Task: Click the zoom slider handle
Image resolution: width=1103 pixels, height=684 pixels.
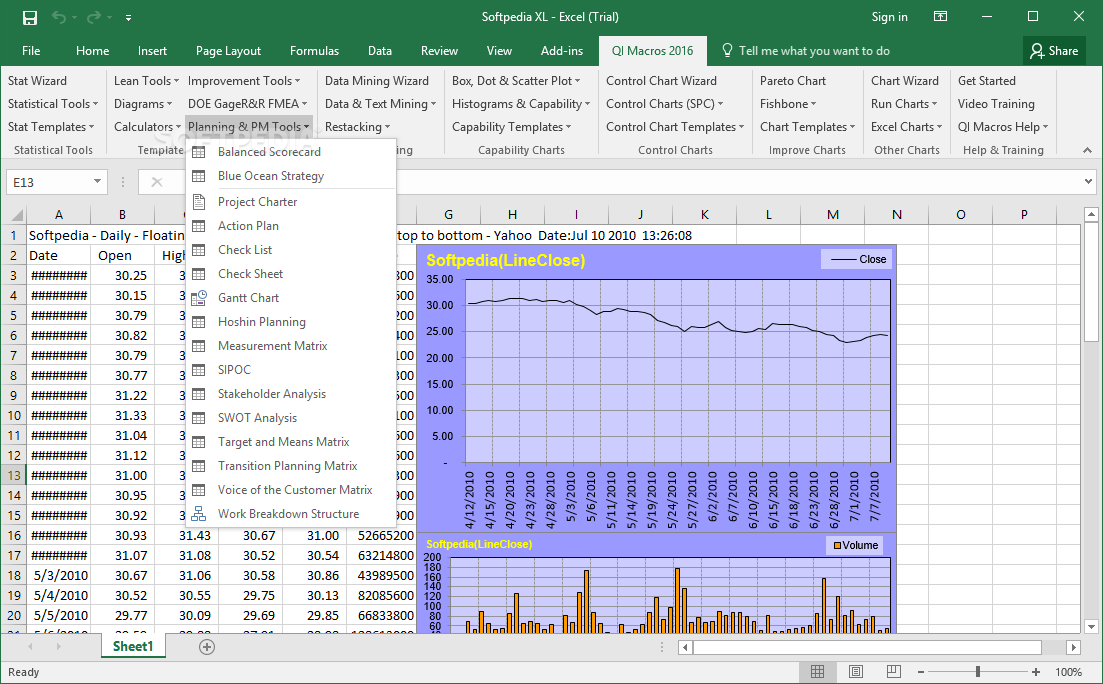Action: tap(978, 672)
